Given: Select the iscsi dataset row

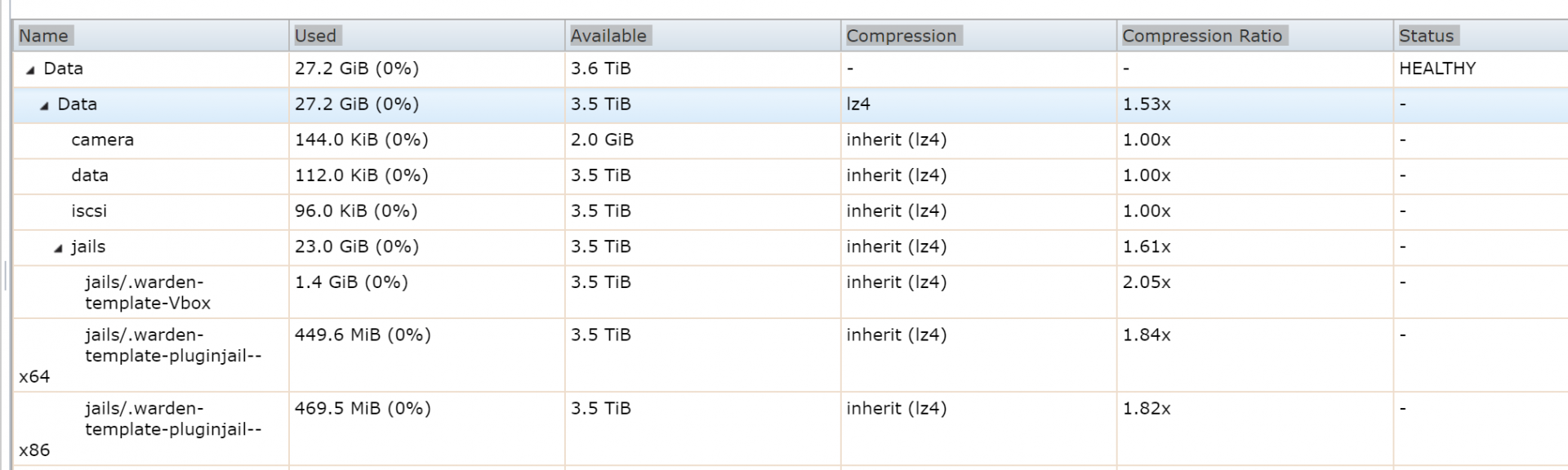Looking at the screenshot, I should point(790,211).
